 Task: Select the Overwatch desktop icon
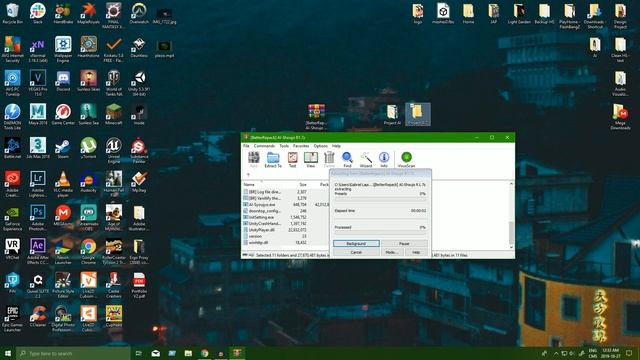click(x=139, y=13)
